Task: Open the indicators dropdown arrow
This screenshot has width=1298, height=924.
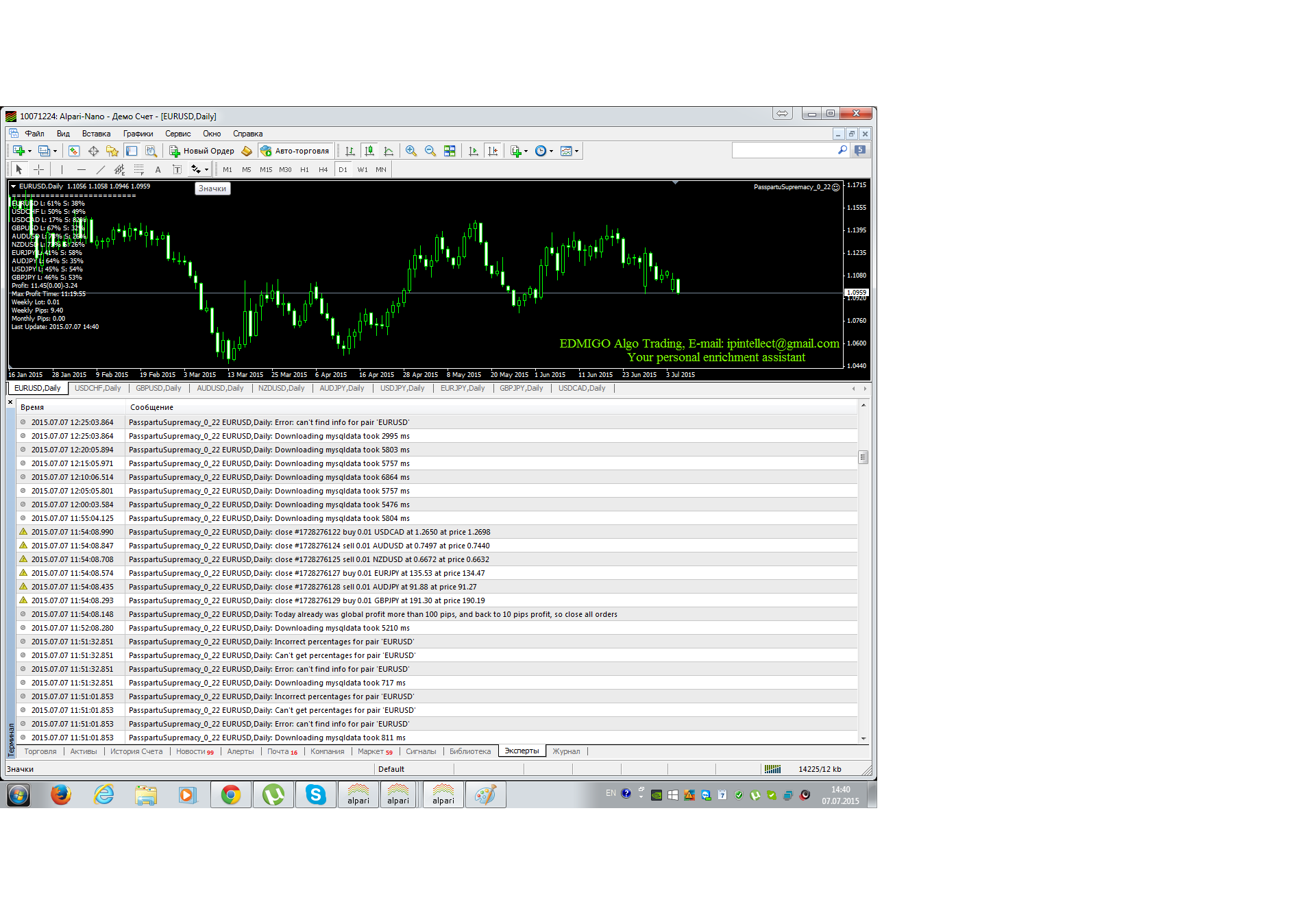Action: tap(526, 151)
